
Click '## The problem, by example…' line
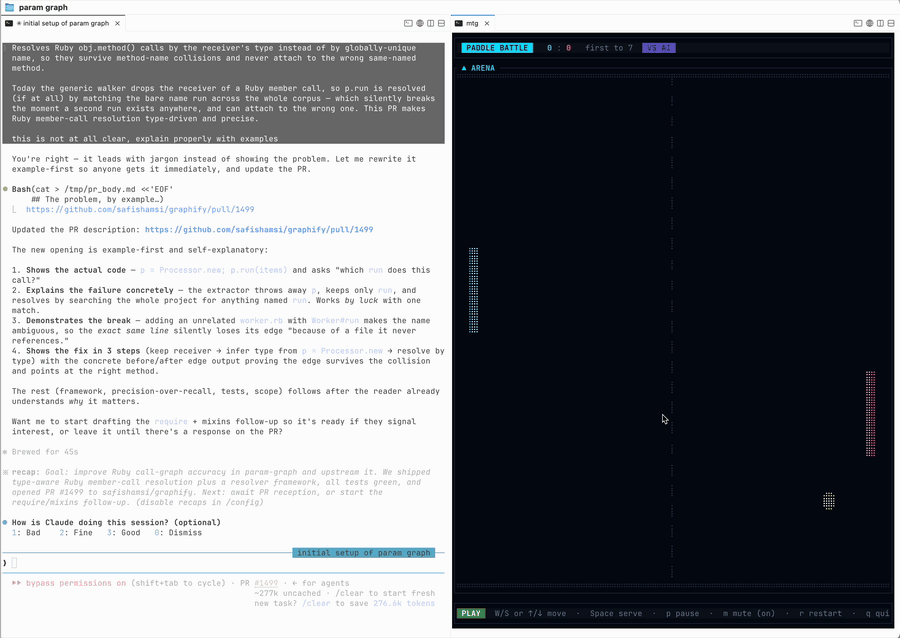tap(97, 200)
